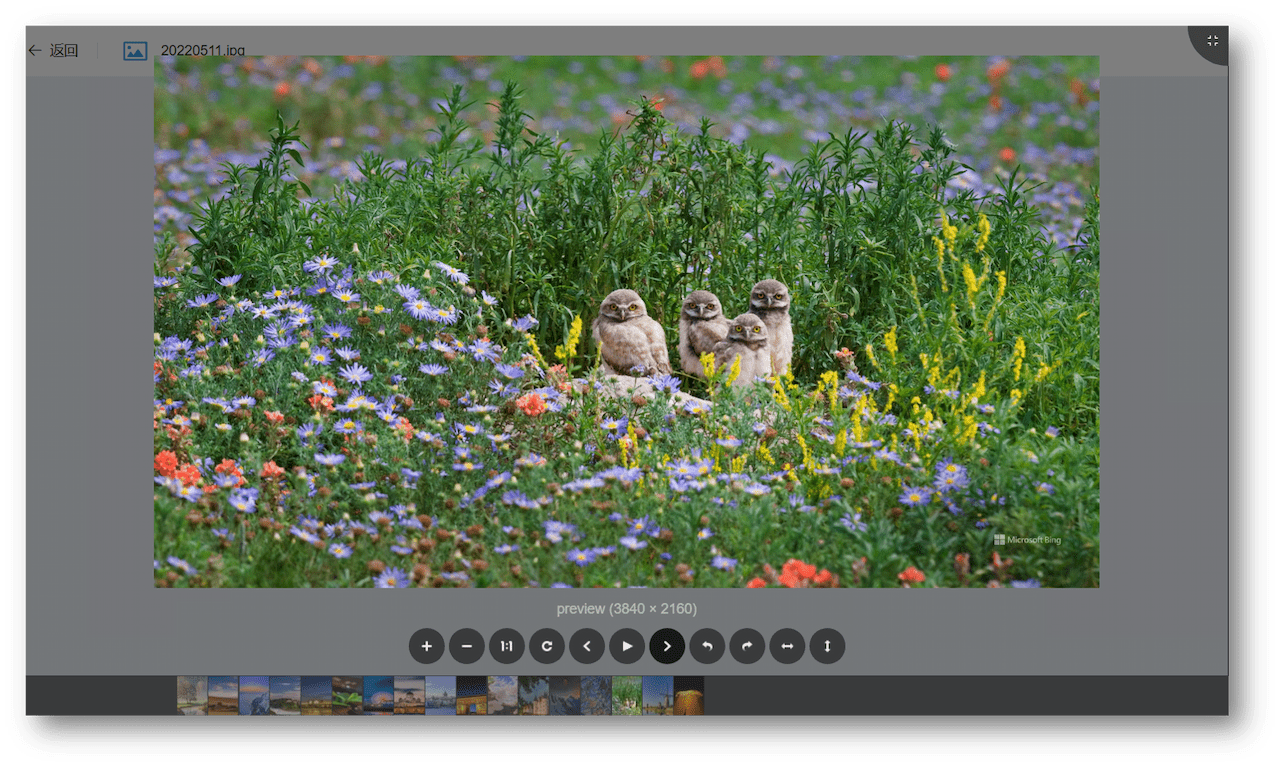Viewport: 1280px width, 767px height.
Task: Open the Ferris wheel thumbnail
Action: 378,695
